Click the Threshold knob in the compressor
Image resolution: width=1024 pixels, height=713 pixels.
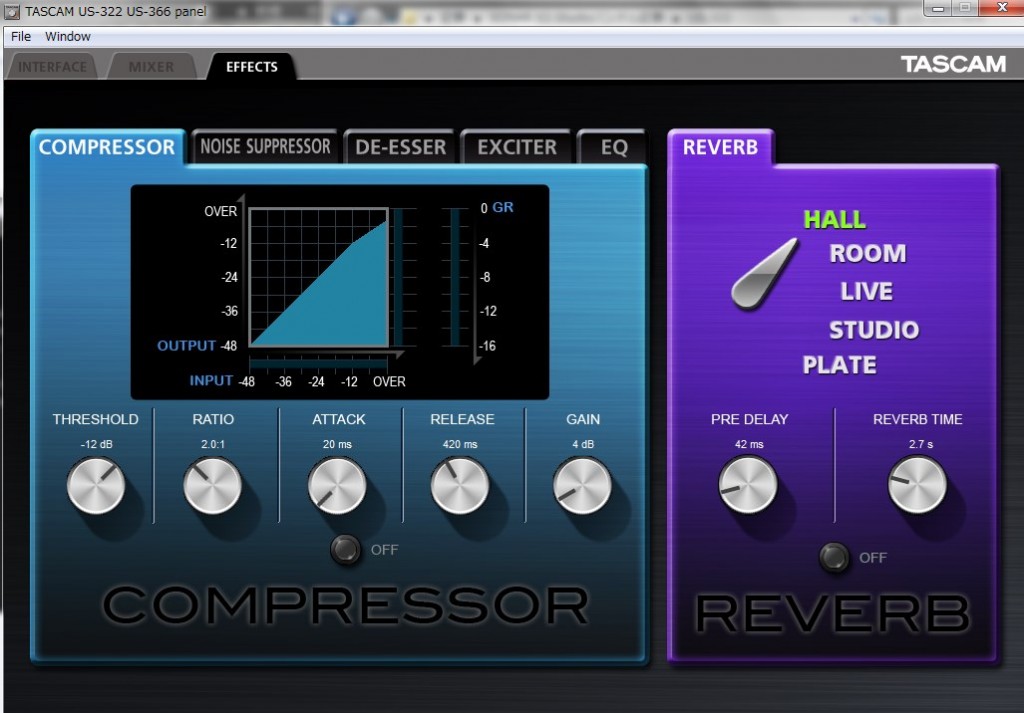(x=96, y=486)
